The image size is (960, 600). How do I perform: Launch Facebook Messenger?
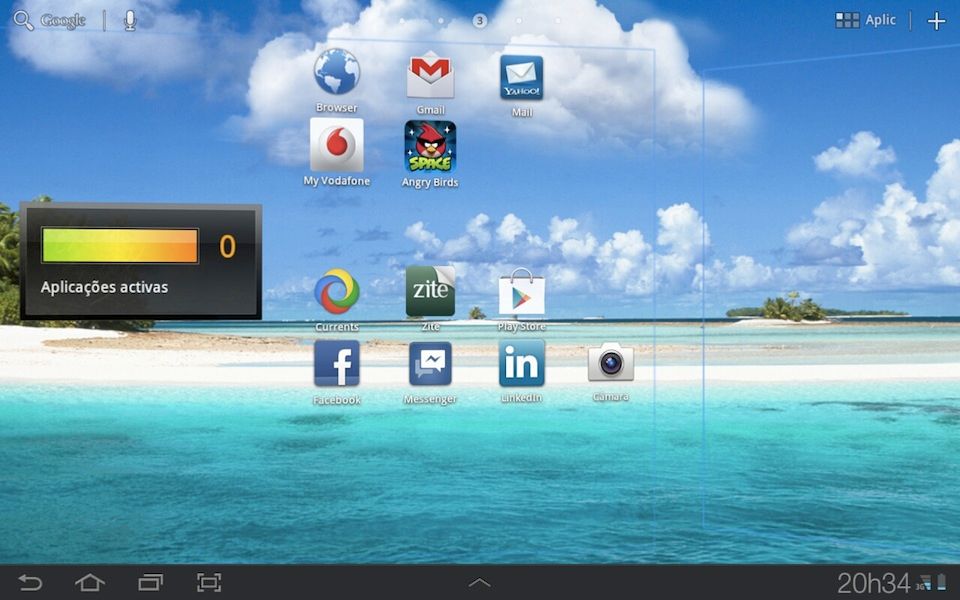[x=429, y=365]
